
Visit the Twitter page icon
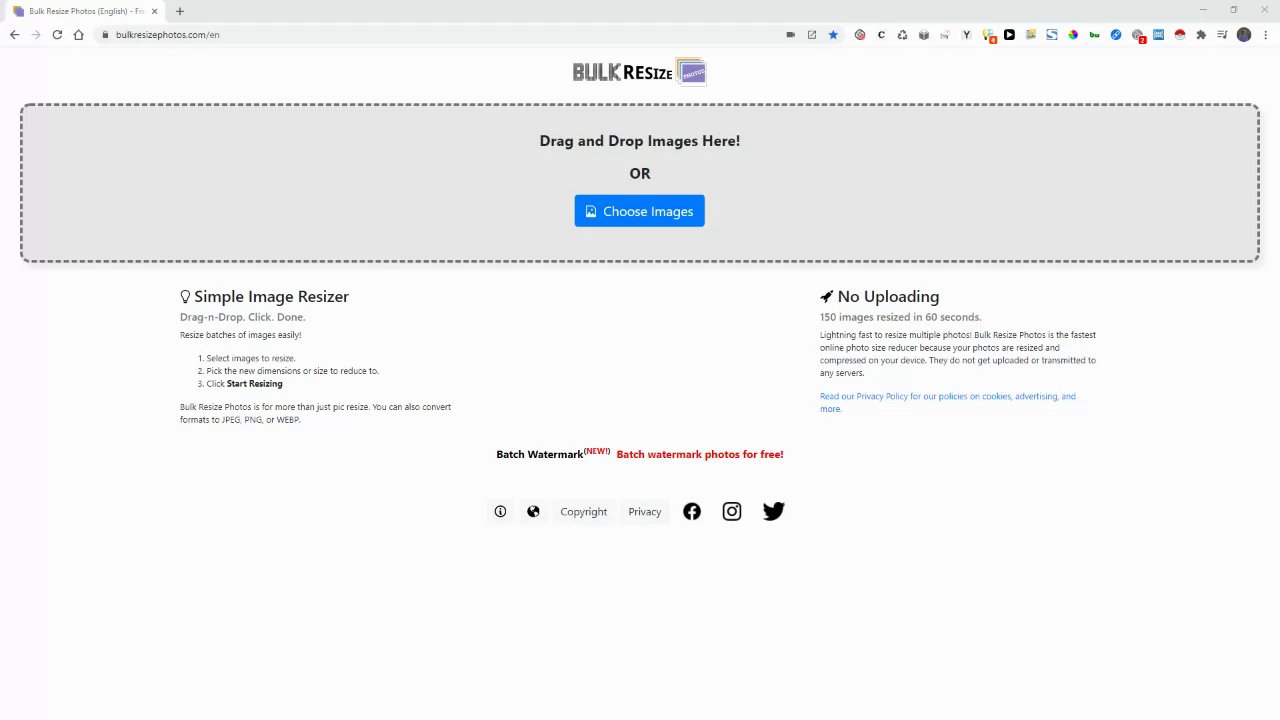coord(773,511)
